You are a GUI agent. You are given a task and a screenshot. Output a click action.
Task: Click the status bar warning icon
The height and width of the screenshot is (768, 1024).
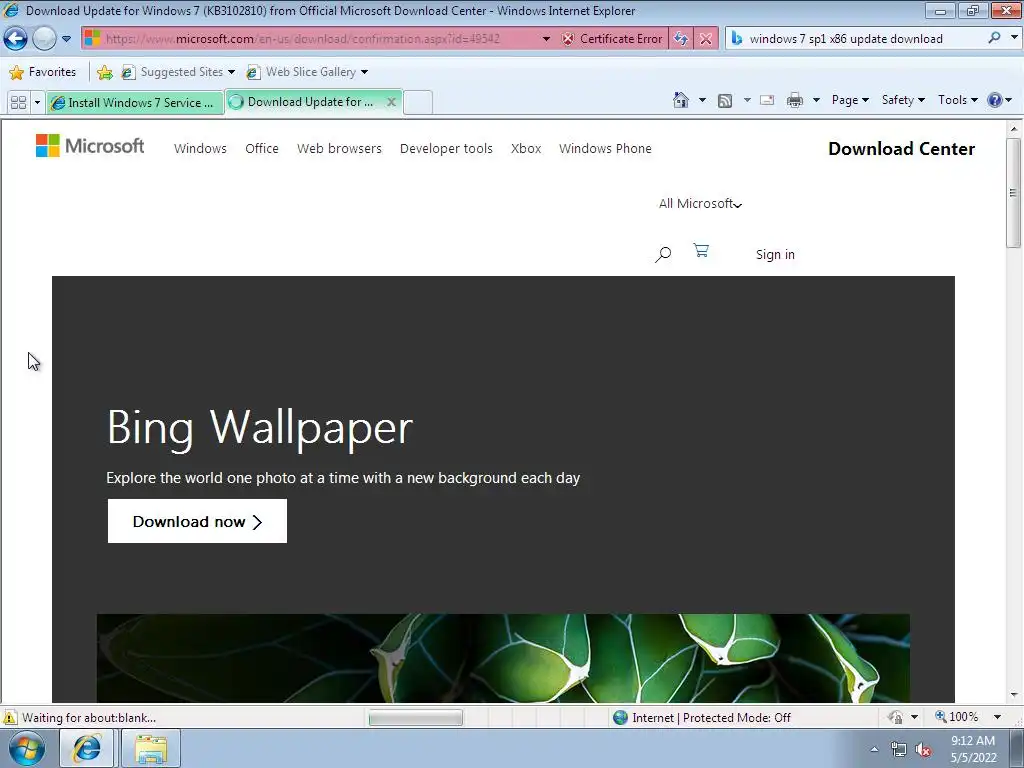click(x=10, y=718)
